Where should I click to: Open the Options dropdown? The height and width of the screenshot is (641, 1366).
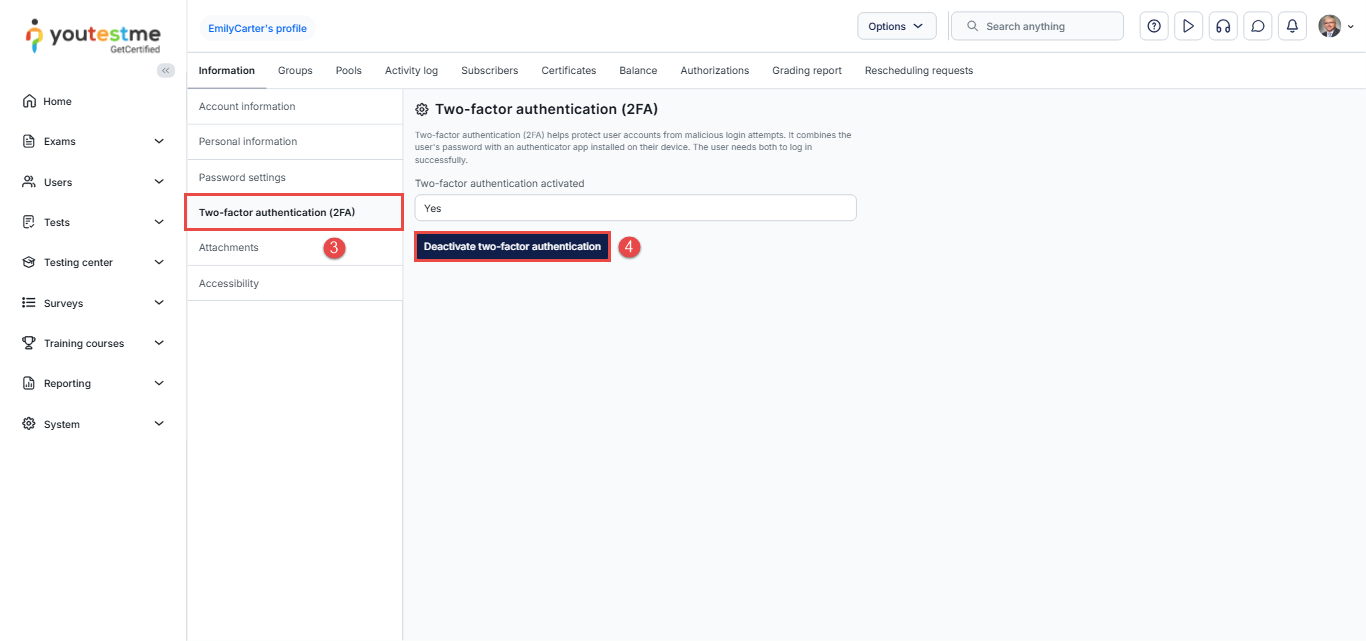pyautogui.click(x=896, y=27)
